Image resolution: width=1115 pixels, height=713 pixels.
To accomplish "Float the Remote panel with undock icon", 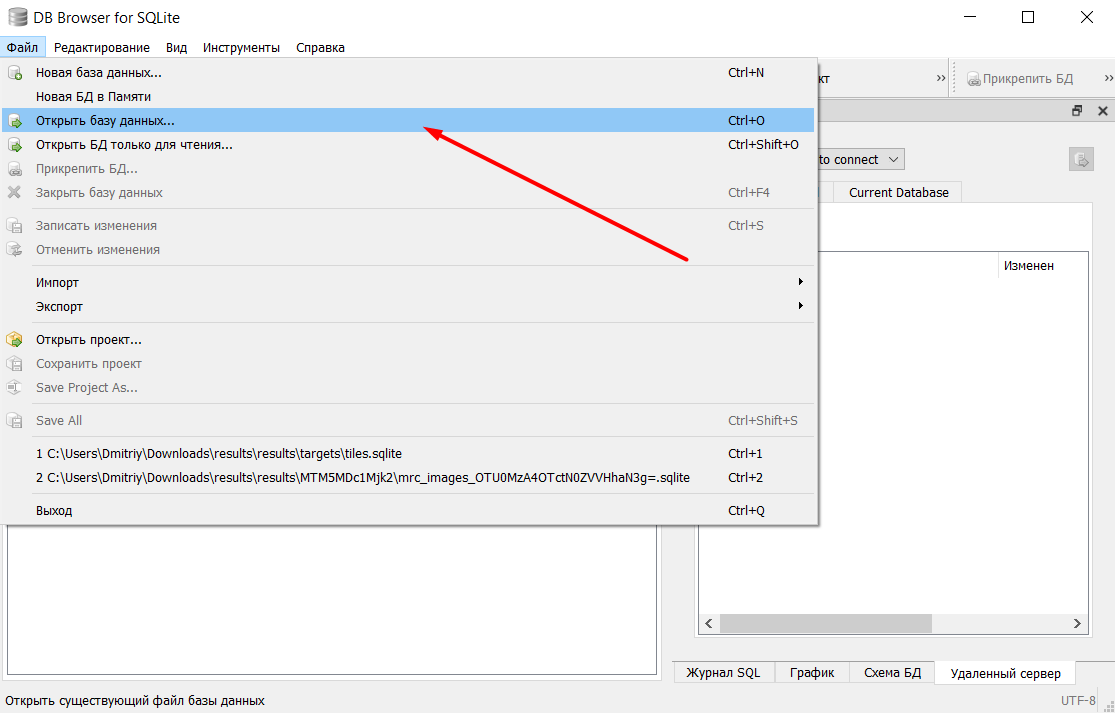I will pos(1077,111).
